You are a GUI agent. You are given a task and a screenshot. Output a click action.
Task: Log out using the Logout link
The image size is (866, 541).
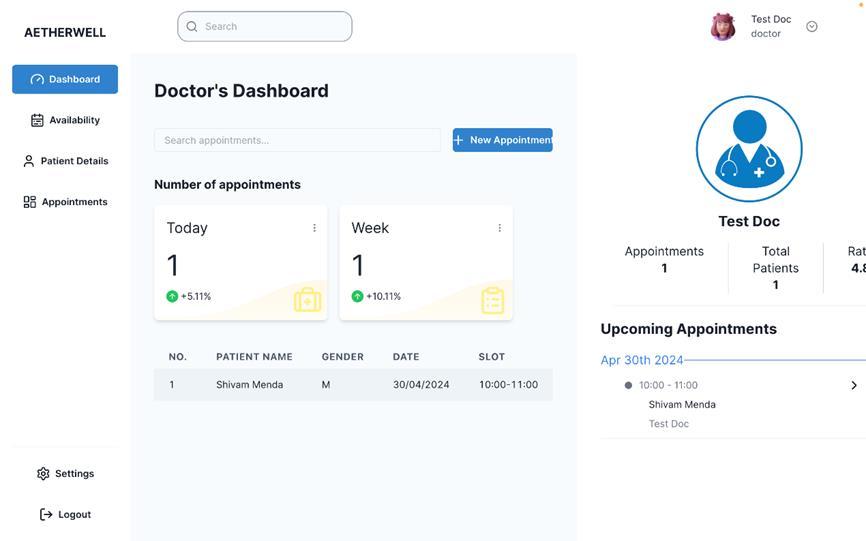[x=74, y=515]
